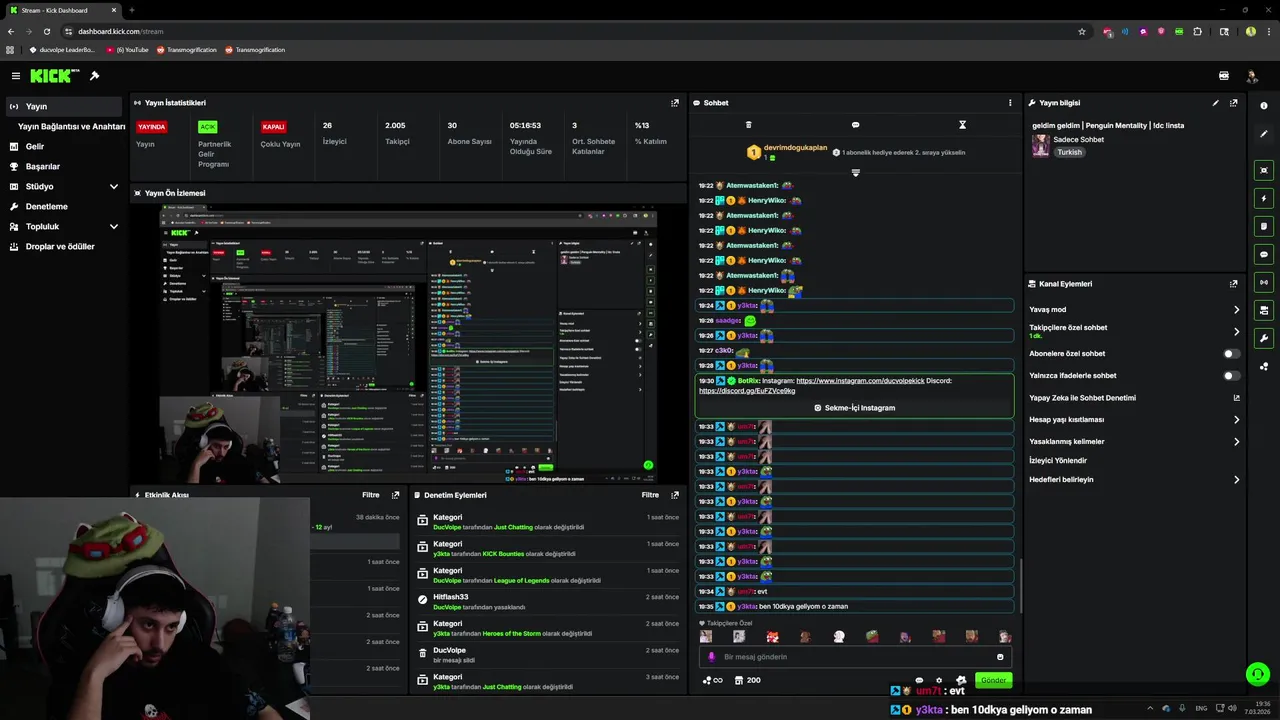Open Yasaklanmış kelimeler chevron
This screenshot has height=720, width=1280.
[1236, 442]
